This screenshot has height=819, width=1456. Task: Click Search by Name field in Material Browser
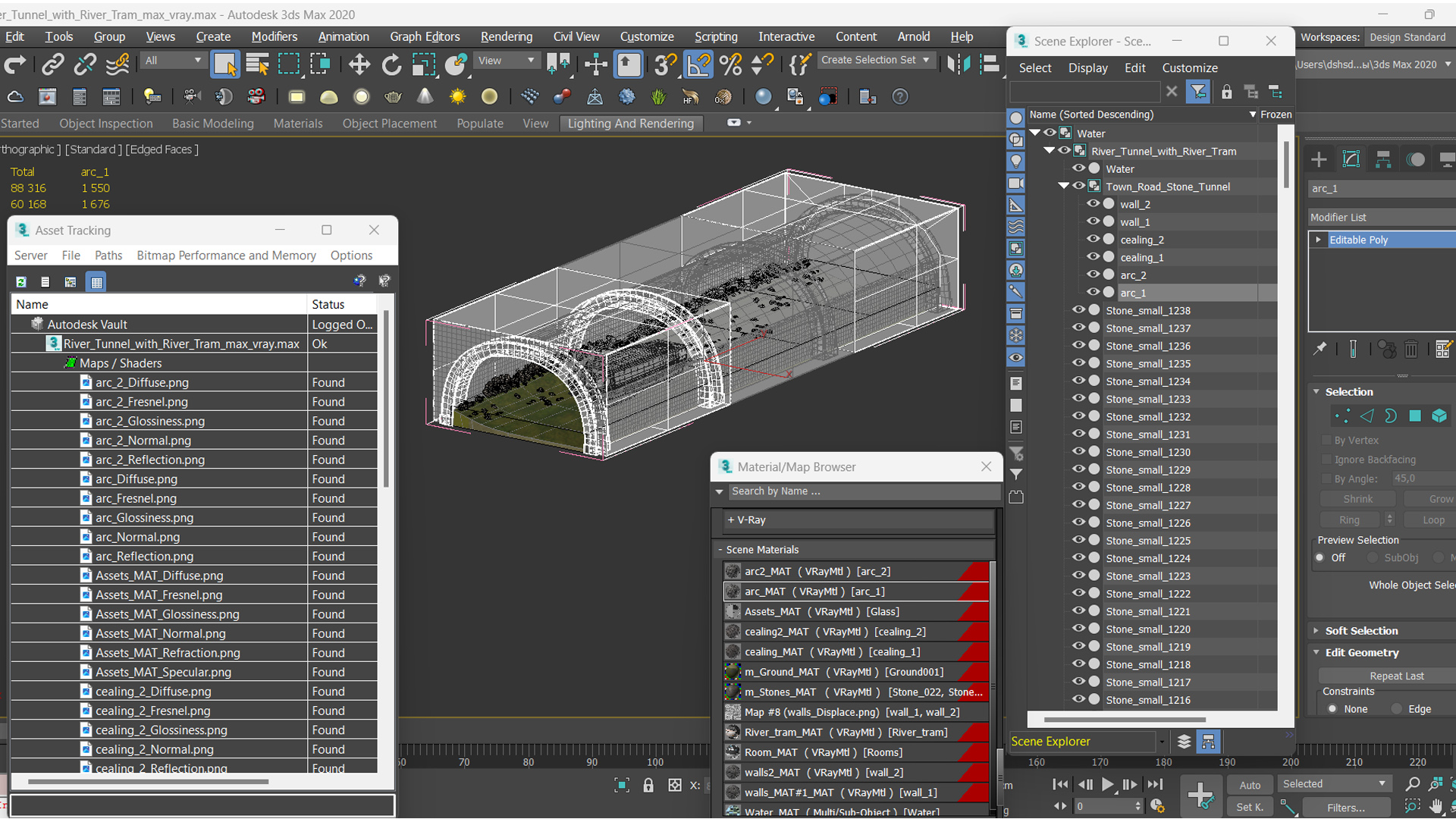pos(864,491)
